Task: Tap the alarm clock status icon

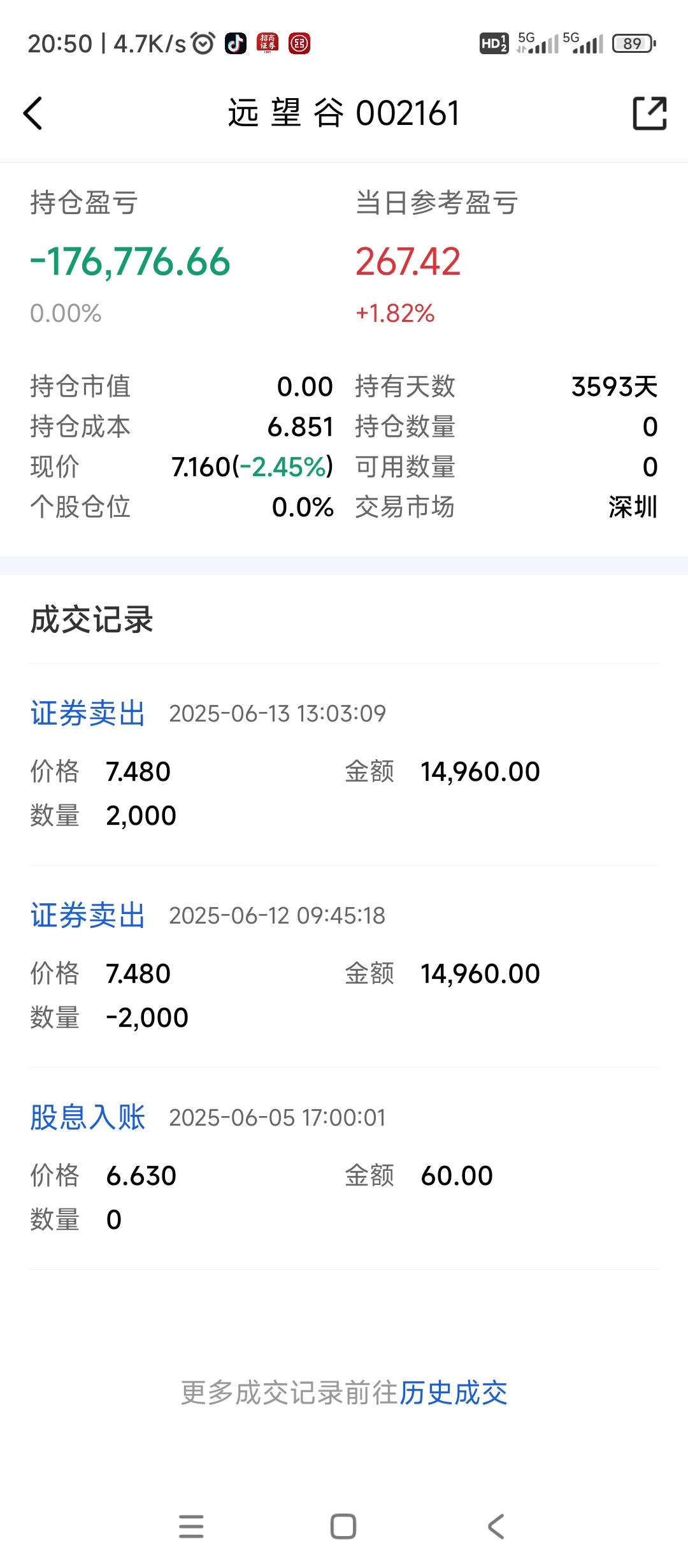Action: point(203,43)
